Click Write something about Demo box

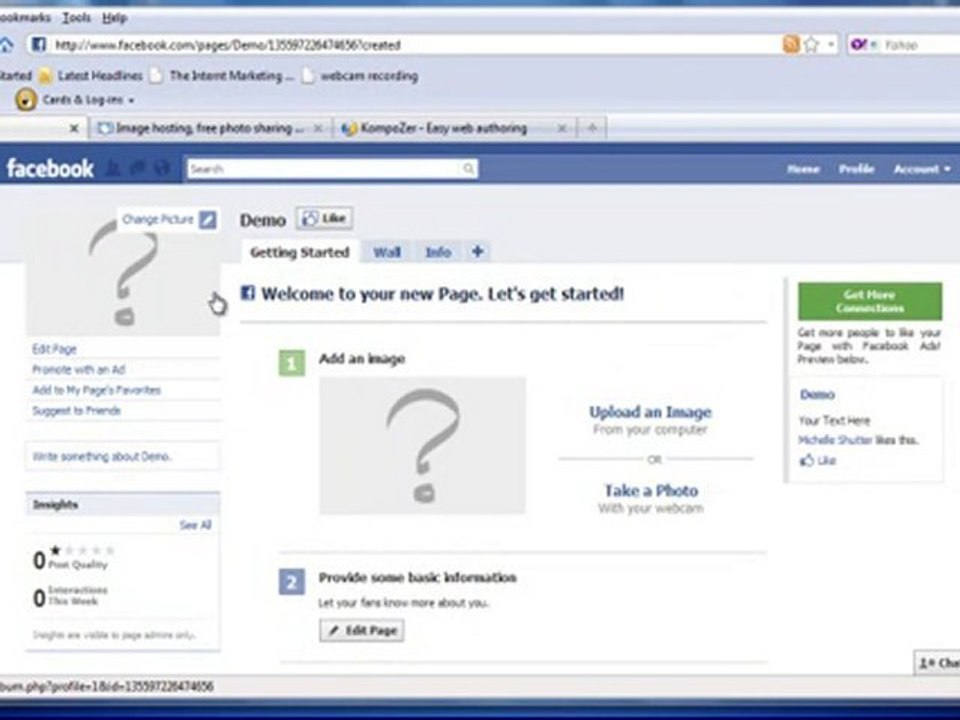123,456
